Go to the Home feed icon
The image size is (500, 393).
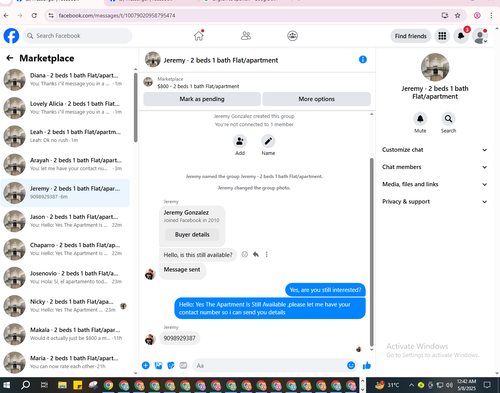click(x=199, y=36)
